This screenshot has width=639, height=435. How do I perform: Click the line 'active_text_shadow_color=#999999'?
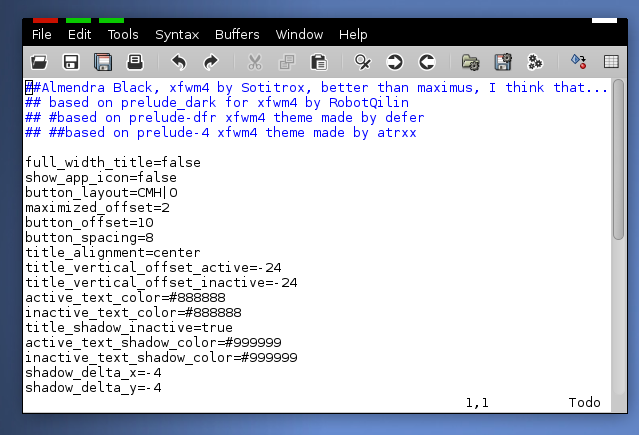[x=153, y=343]
